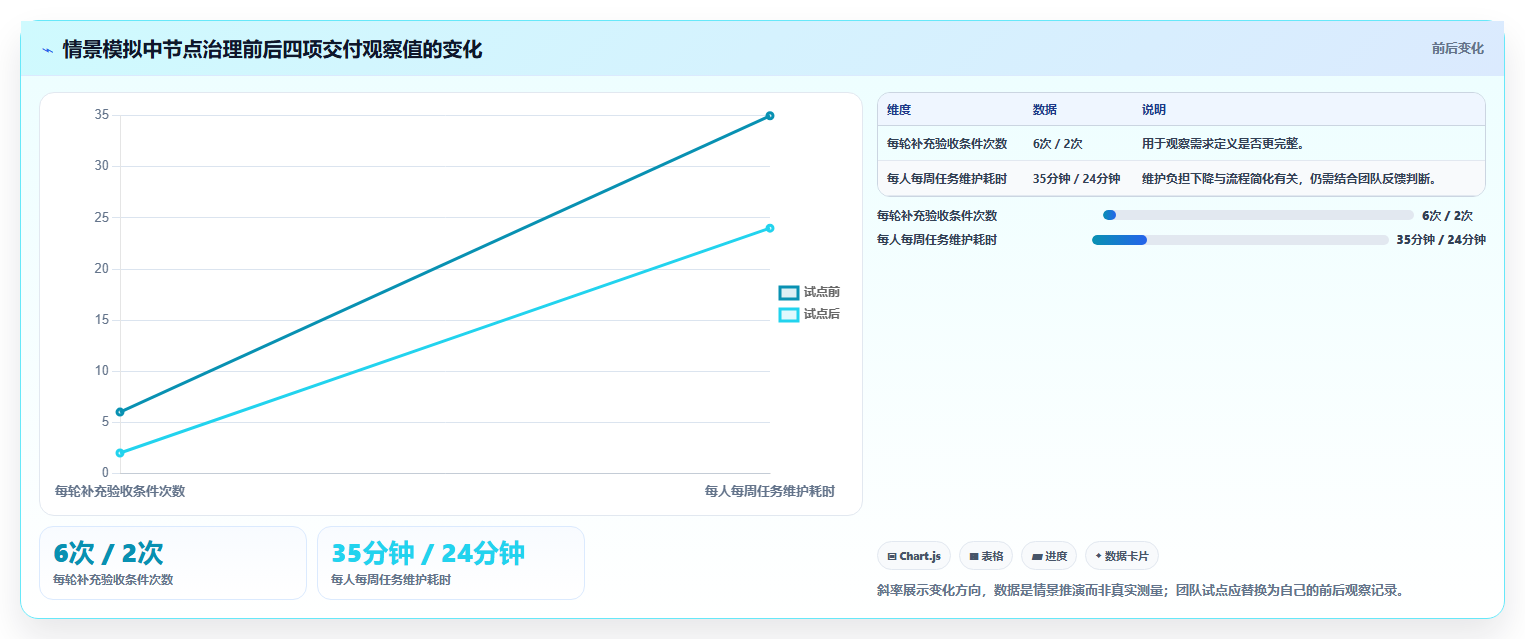The width and height of the screenshot is (1525, 639).
Task: Click the x-axis label 每轮补充验收条件次数
Action: coord(120,491)
